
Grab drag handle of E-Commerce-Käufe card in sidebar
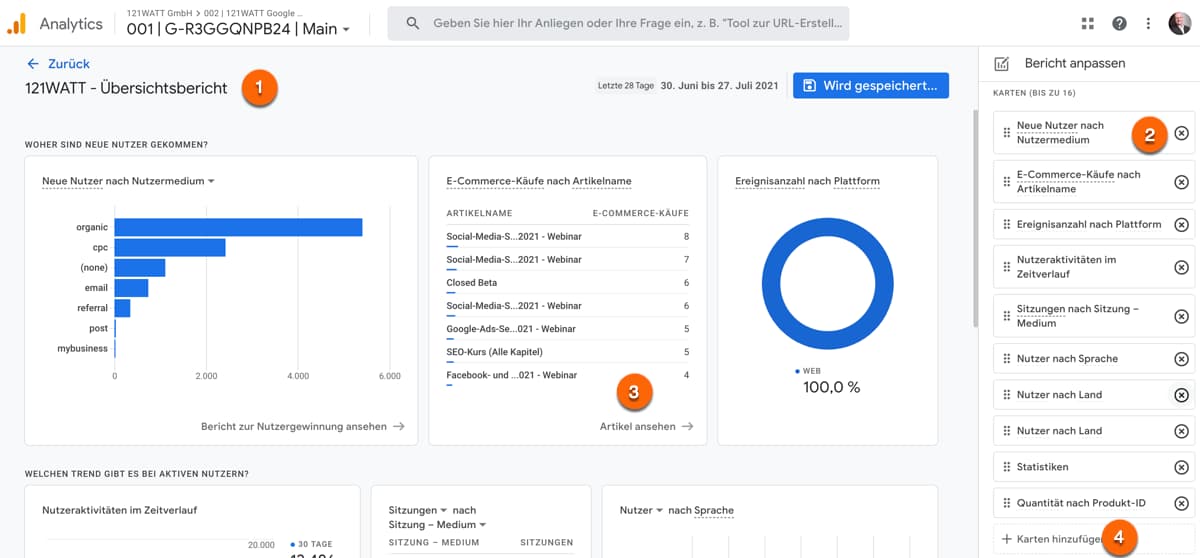pos(1006,181)
